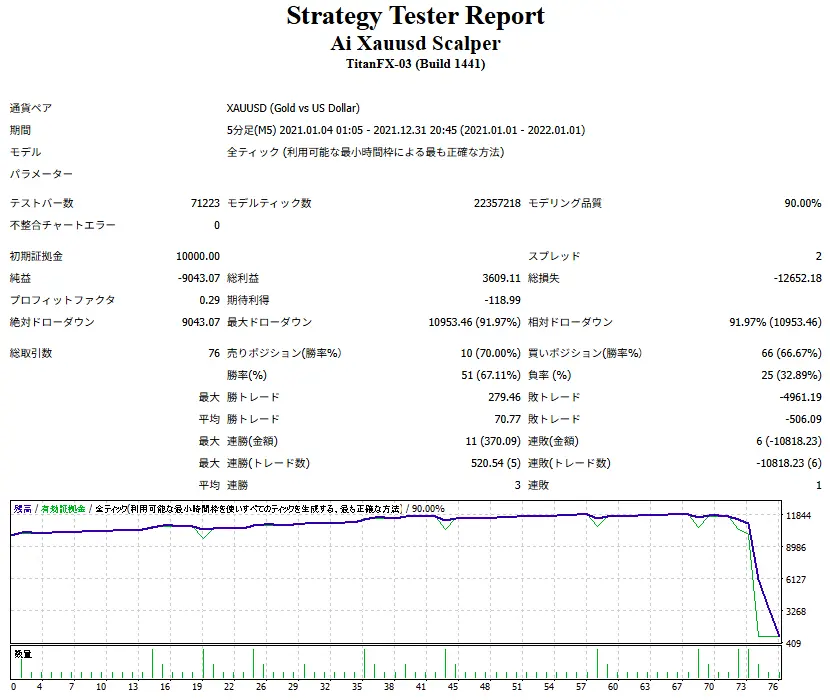The image size is (830, 700).
Task: Open the モデル row showing 全ティック method
Action: 30,152
